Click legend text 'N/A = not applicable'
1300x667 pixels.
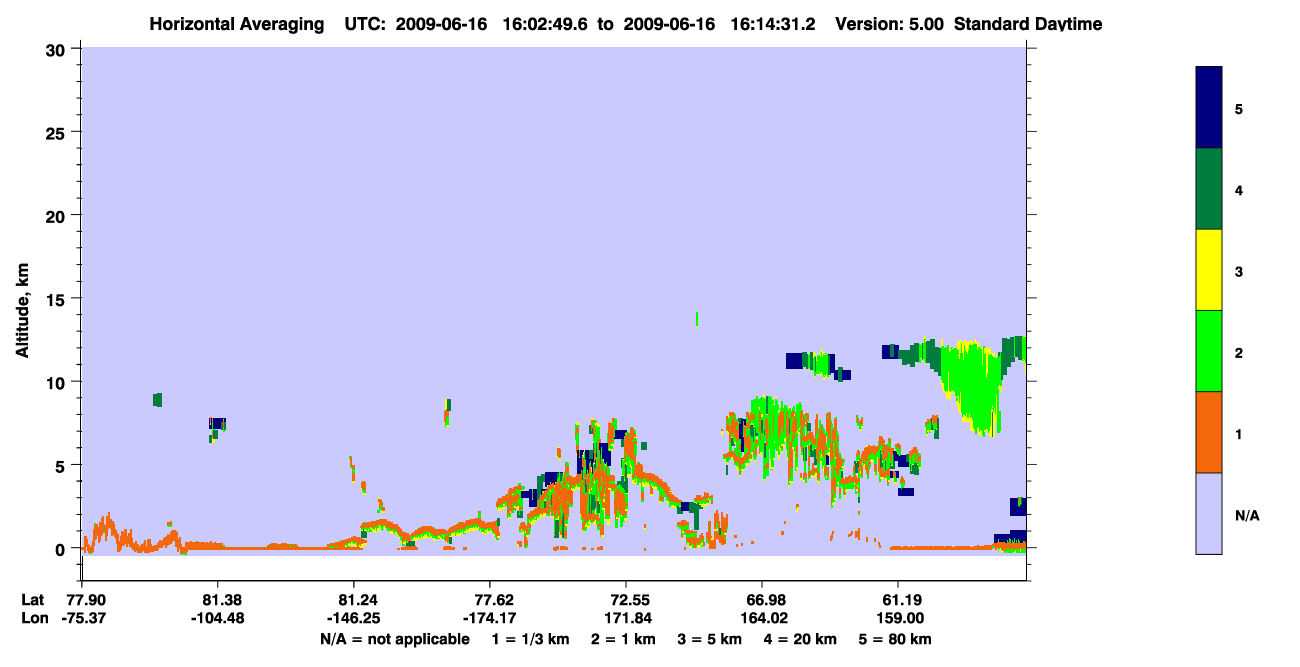tap(394, 639)
